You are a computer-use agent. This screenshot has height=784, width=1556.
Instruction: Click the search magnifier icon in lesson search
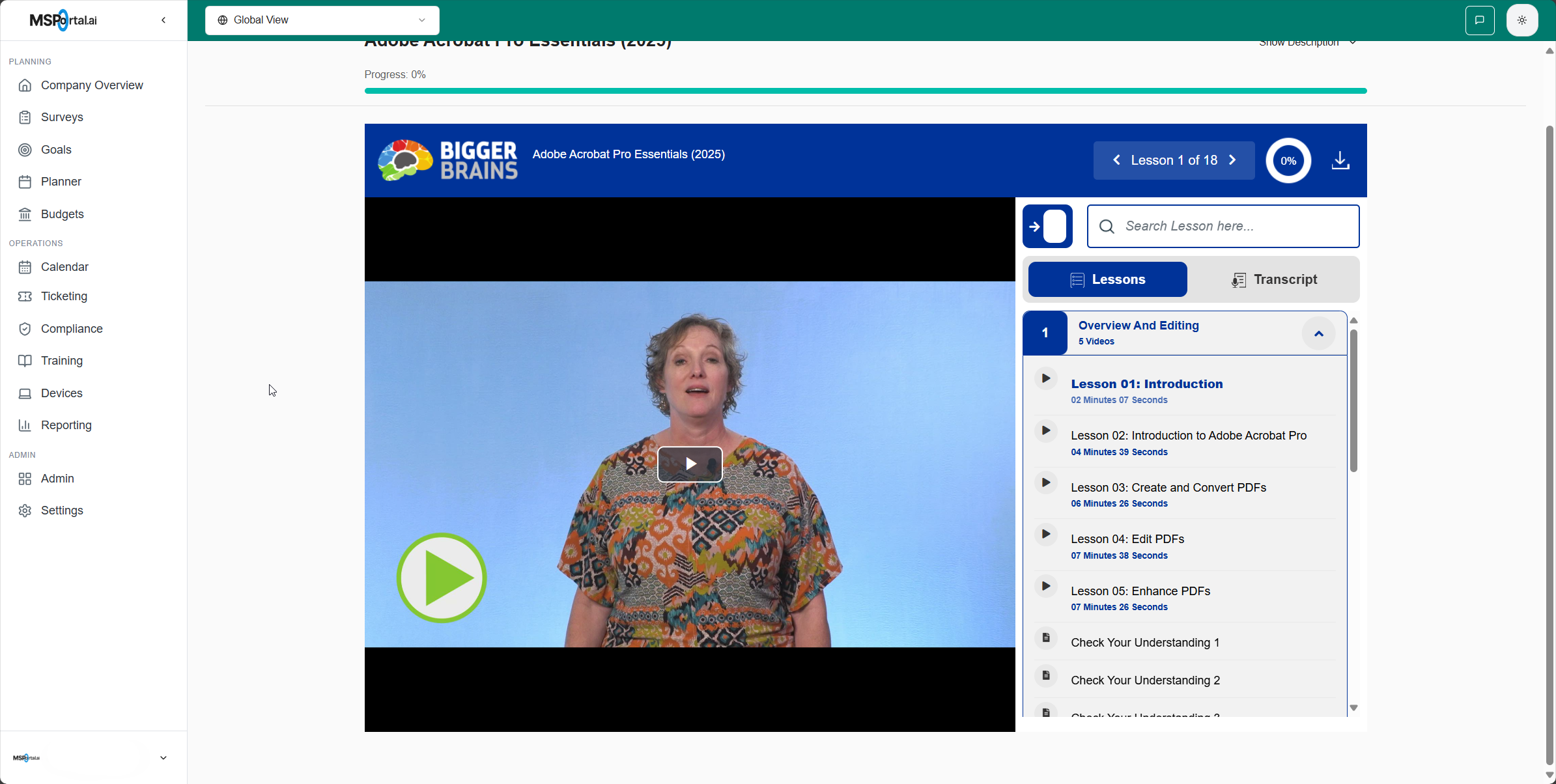pos(1107,227)
